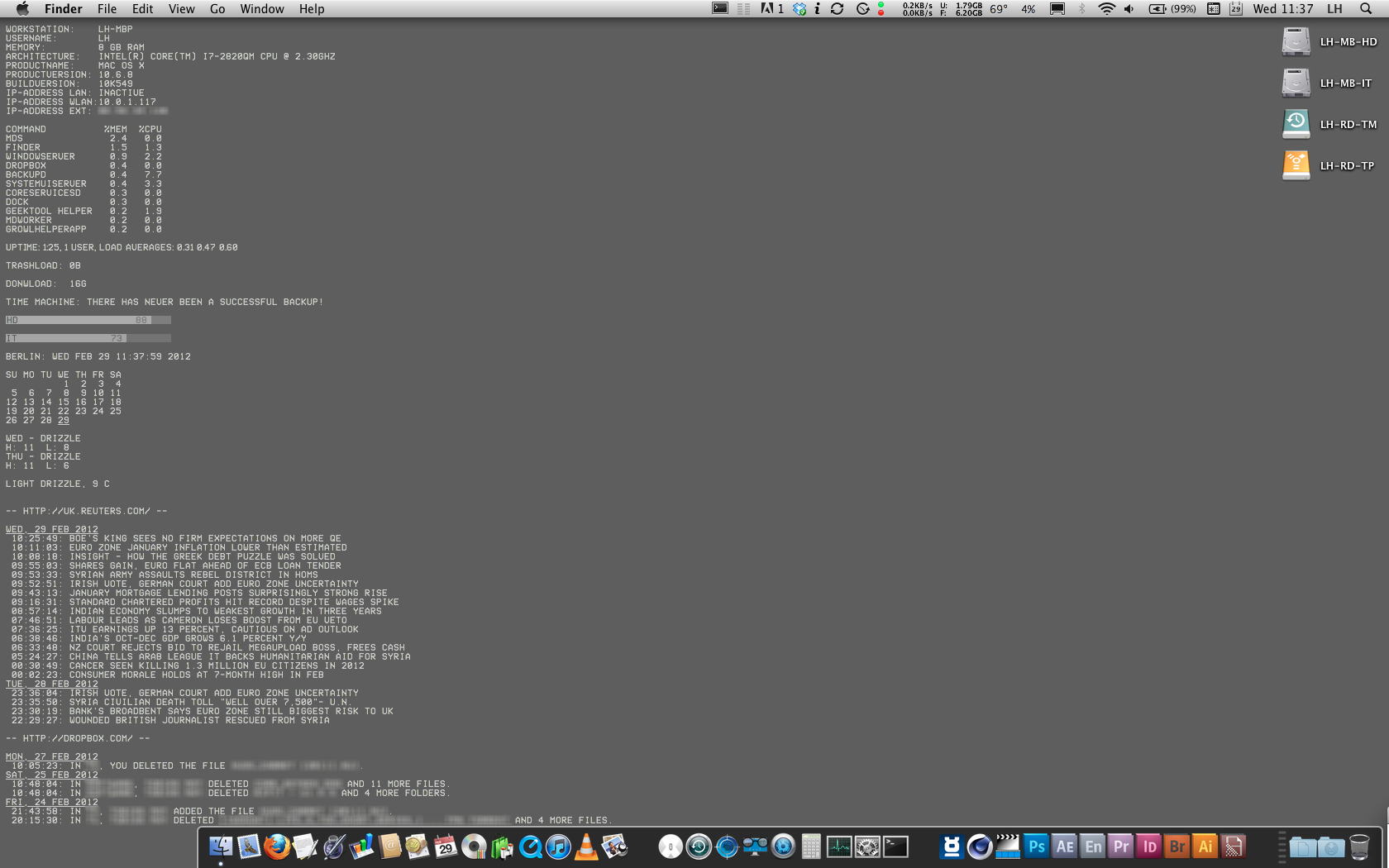Open Address Book in the Dock
The height and width of the screenshot is (868, 1389).
[x=389, y=847]
